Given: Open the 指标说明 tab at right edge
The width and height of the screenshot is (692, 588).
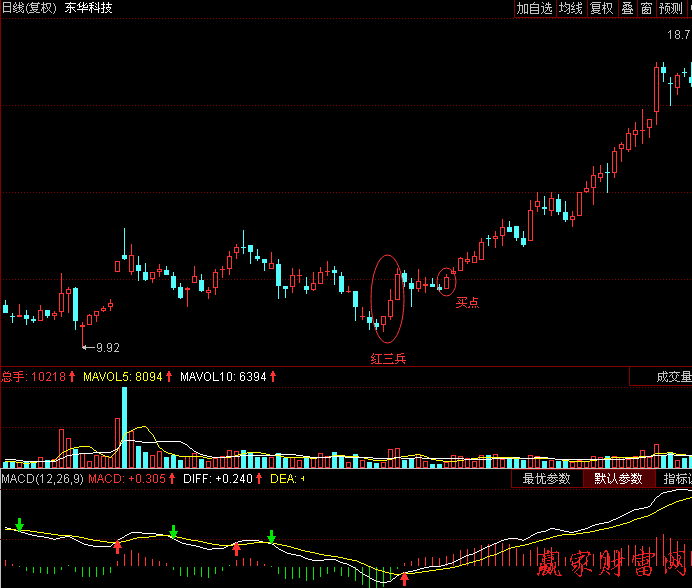Looking at the screenshot, I should pyautogui.click(x=676, y=479).
